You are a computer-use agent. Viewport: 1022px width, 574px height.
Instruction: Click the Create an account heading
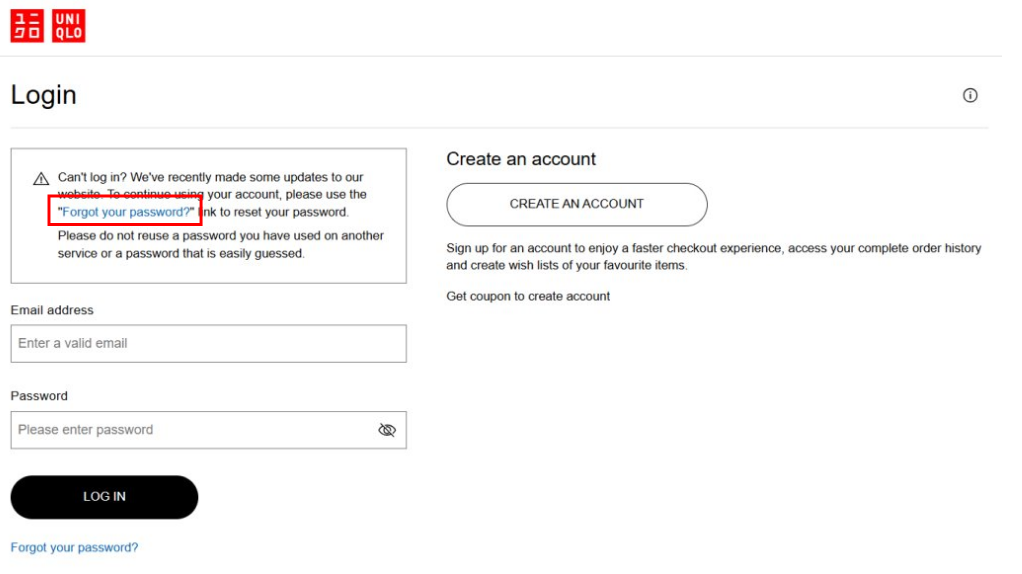tap(521, 159)
